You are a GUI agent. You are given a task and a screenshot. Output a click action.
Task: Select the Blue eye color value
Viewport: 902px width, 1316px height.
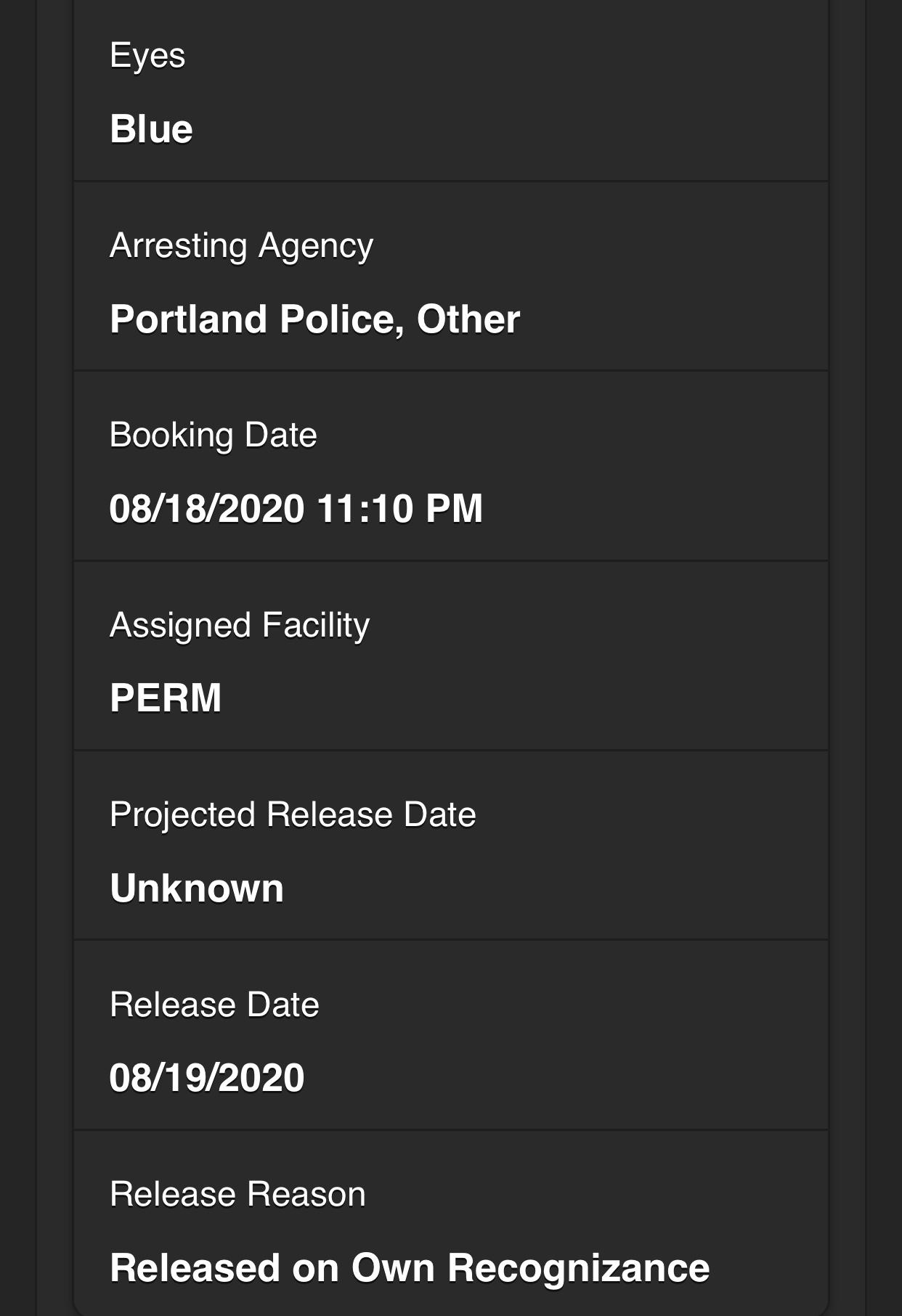pyautogui.click(x=151, y=129)
